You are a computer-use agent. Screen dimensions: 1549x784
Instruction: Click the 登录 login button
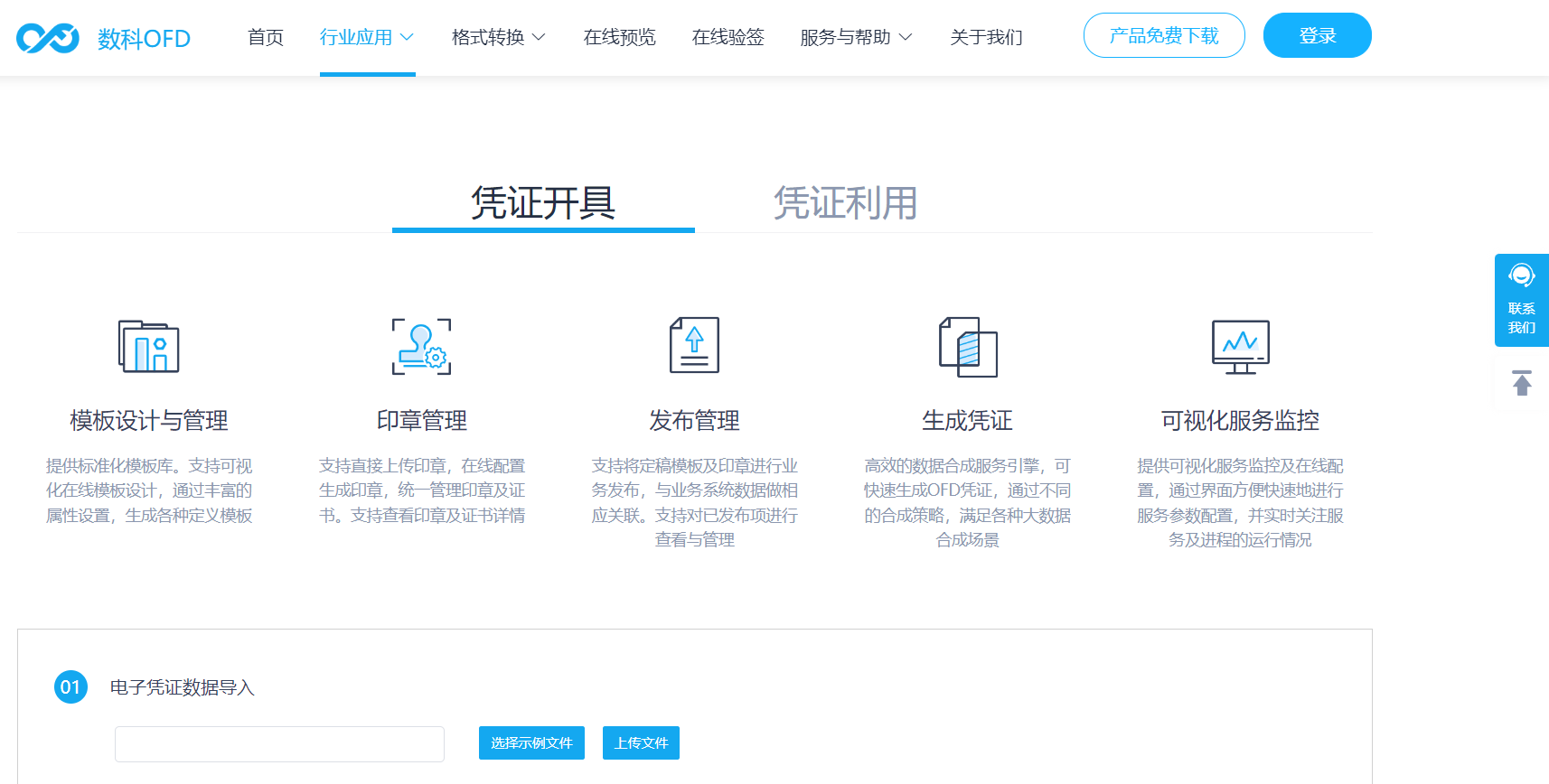[1317, 35]
